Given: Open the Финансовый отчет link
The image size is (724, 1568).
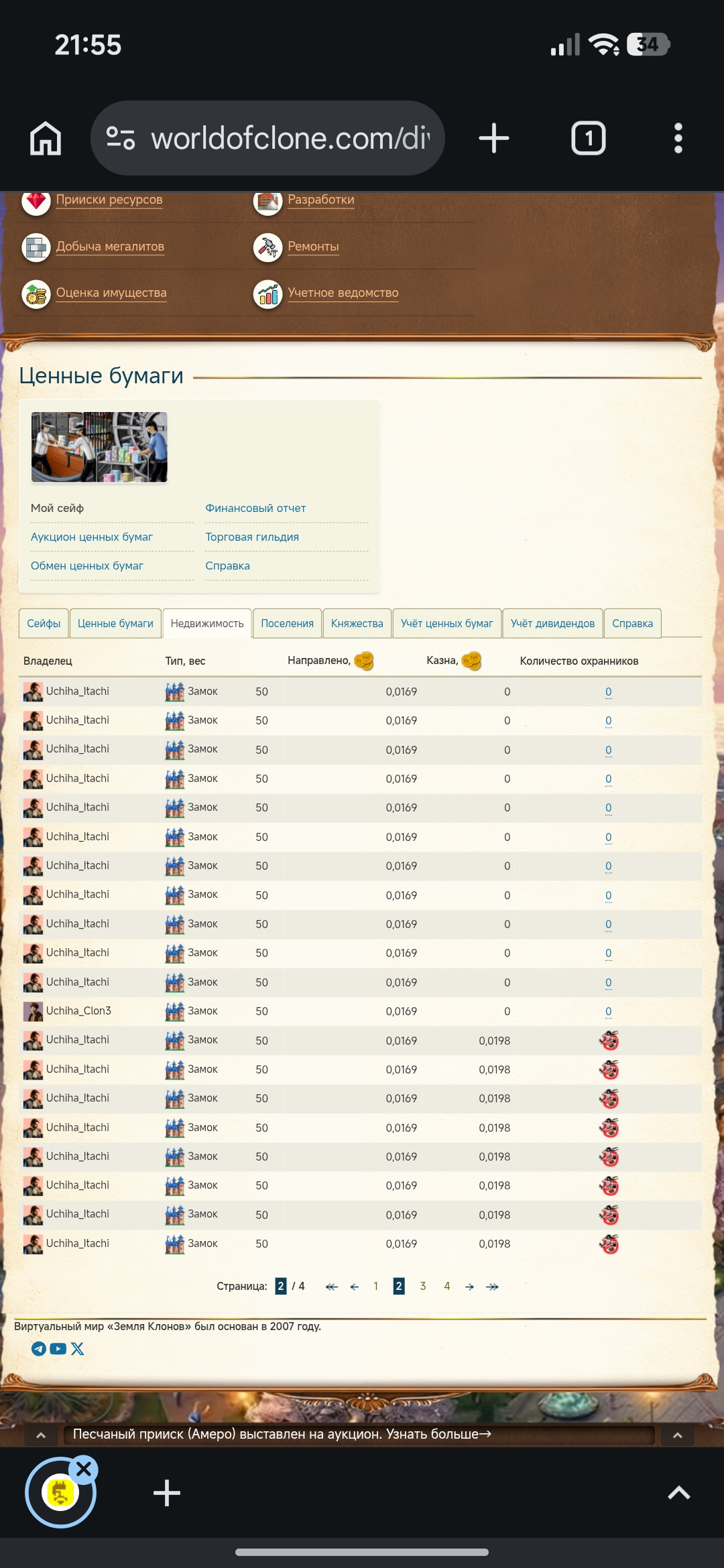Looking at the screenshot, I should click(x=255, y=508).
